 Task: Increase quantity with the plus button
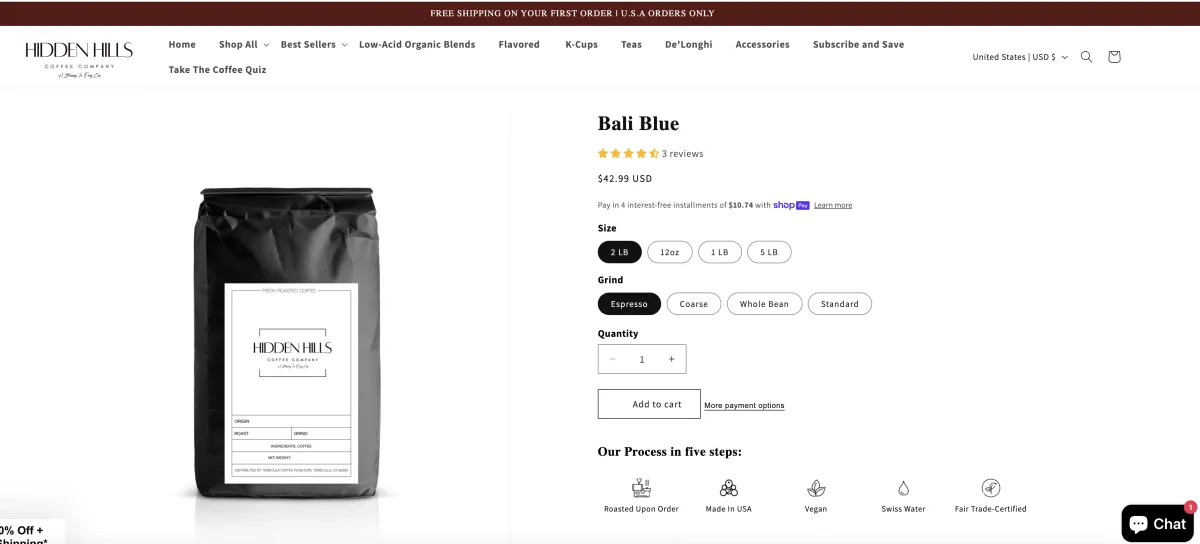(x=671, y=359)
